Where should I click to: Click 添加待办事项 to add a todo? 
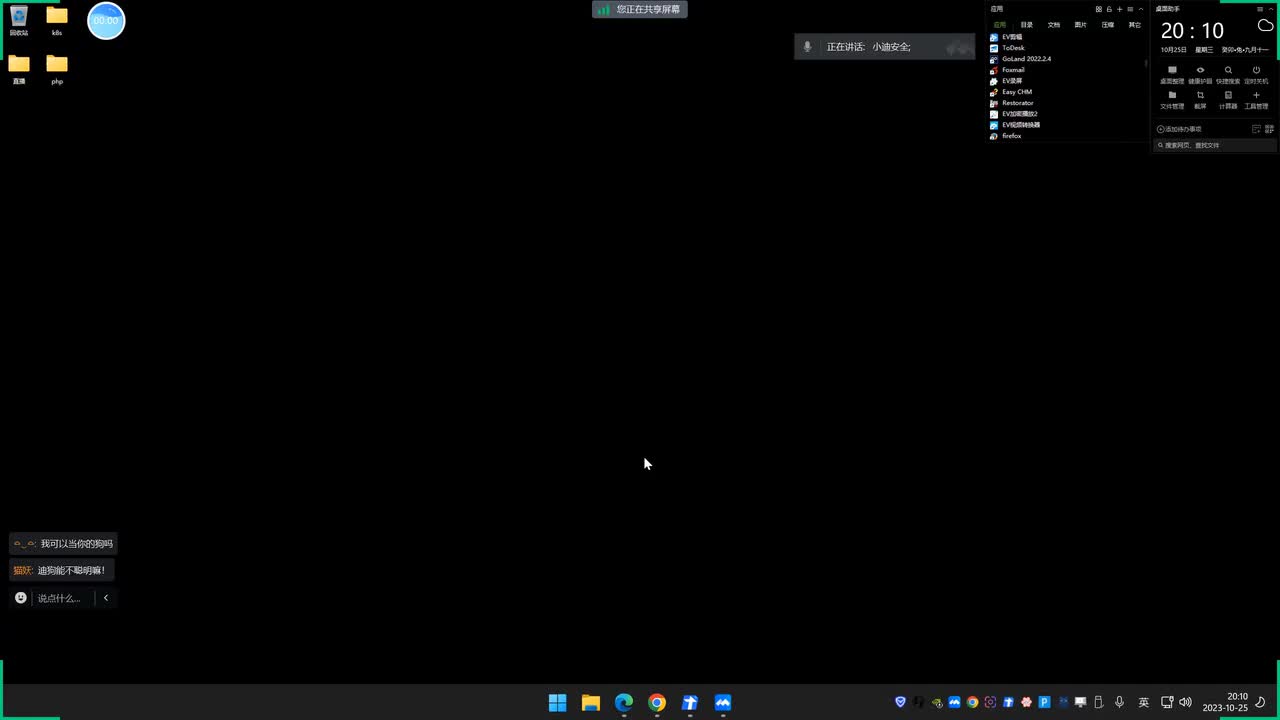tap(1179, 129)
